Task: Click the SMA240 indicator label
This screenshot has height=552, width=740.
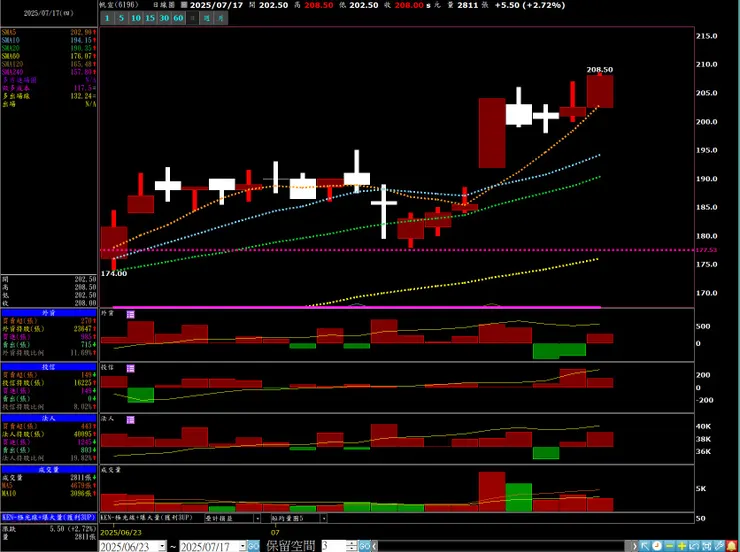Action: [x=12, y=72]
